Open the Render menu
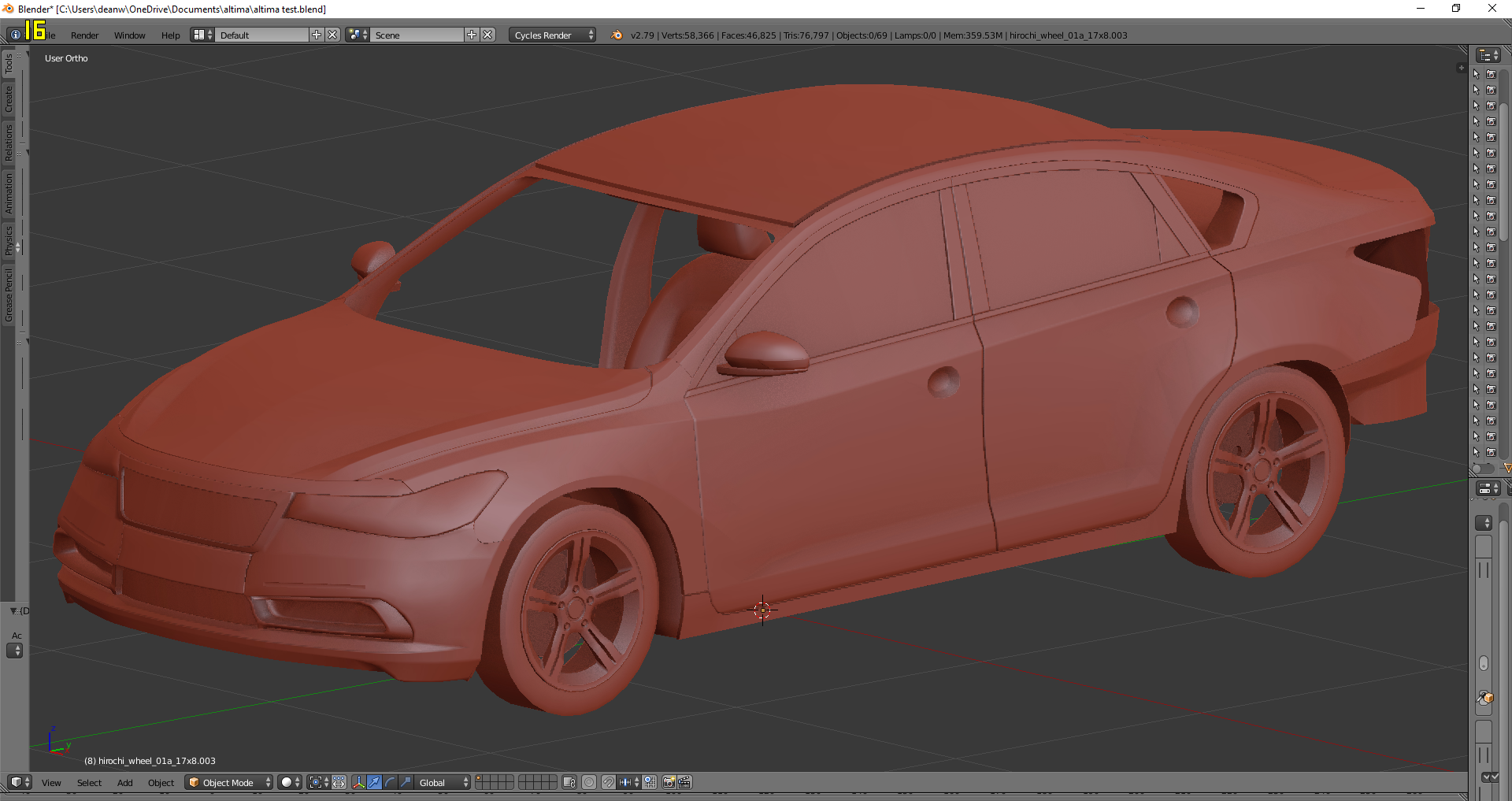The image size is (1512, 801). 84,35
